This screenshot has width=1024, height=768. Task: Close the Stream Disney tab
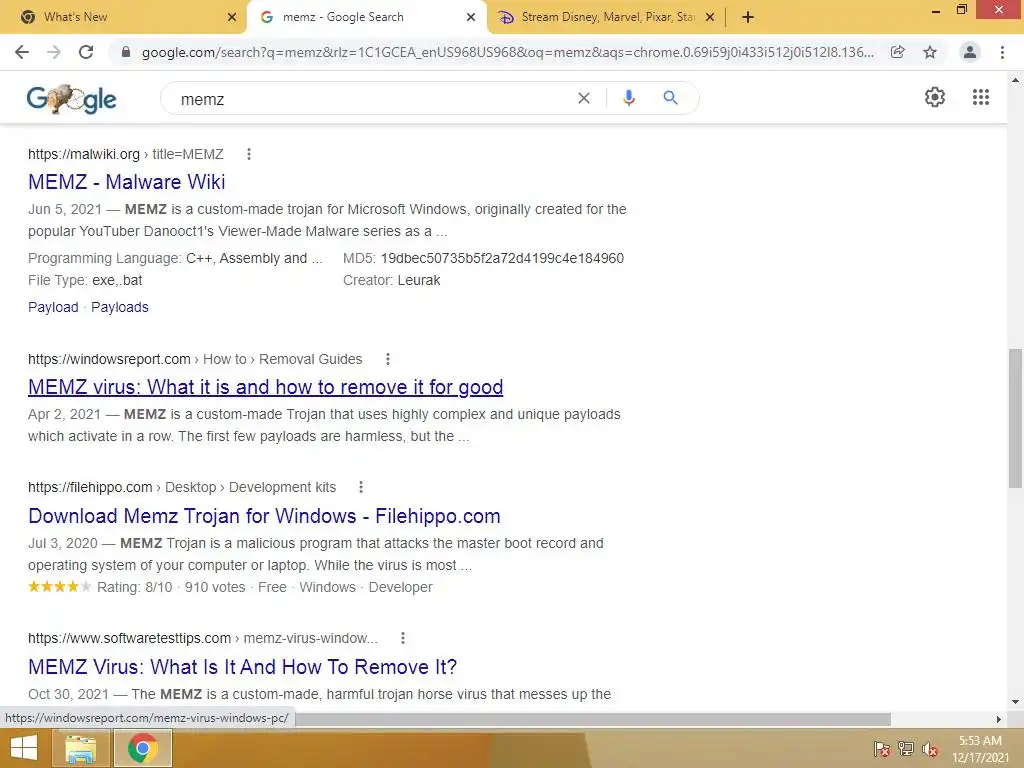pos(710,17)
